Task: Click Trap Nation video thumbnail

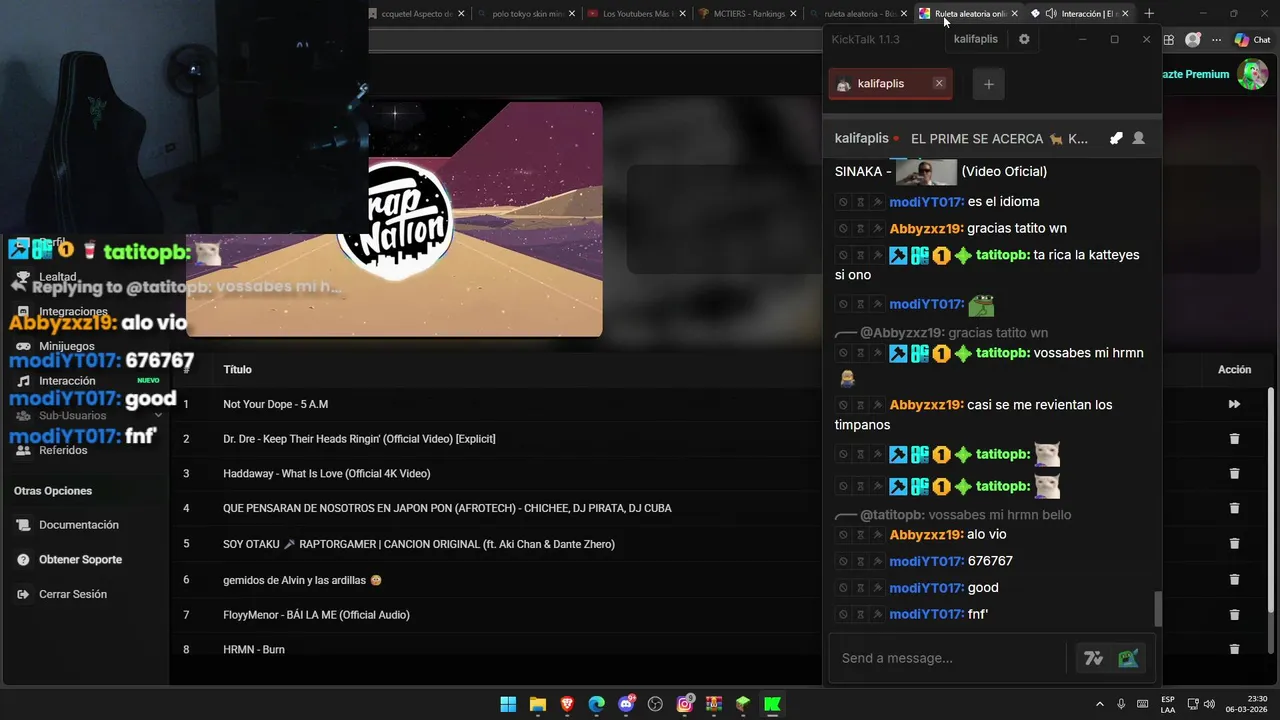Action: click(394, 219)
